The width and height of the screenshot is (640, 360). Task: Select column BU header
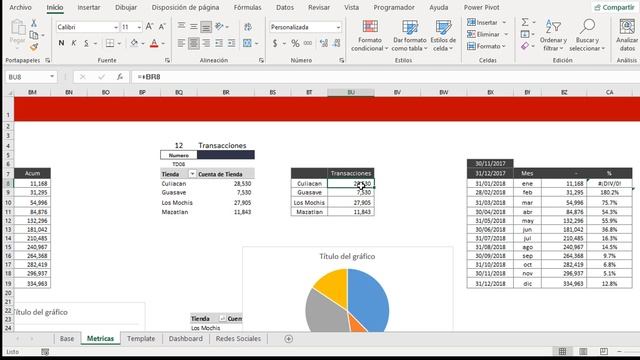pyautogui.click(x=351, y=93)
